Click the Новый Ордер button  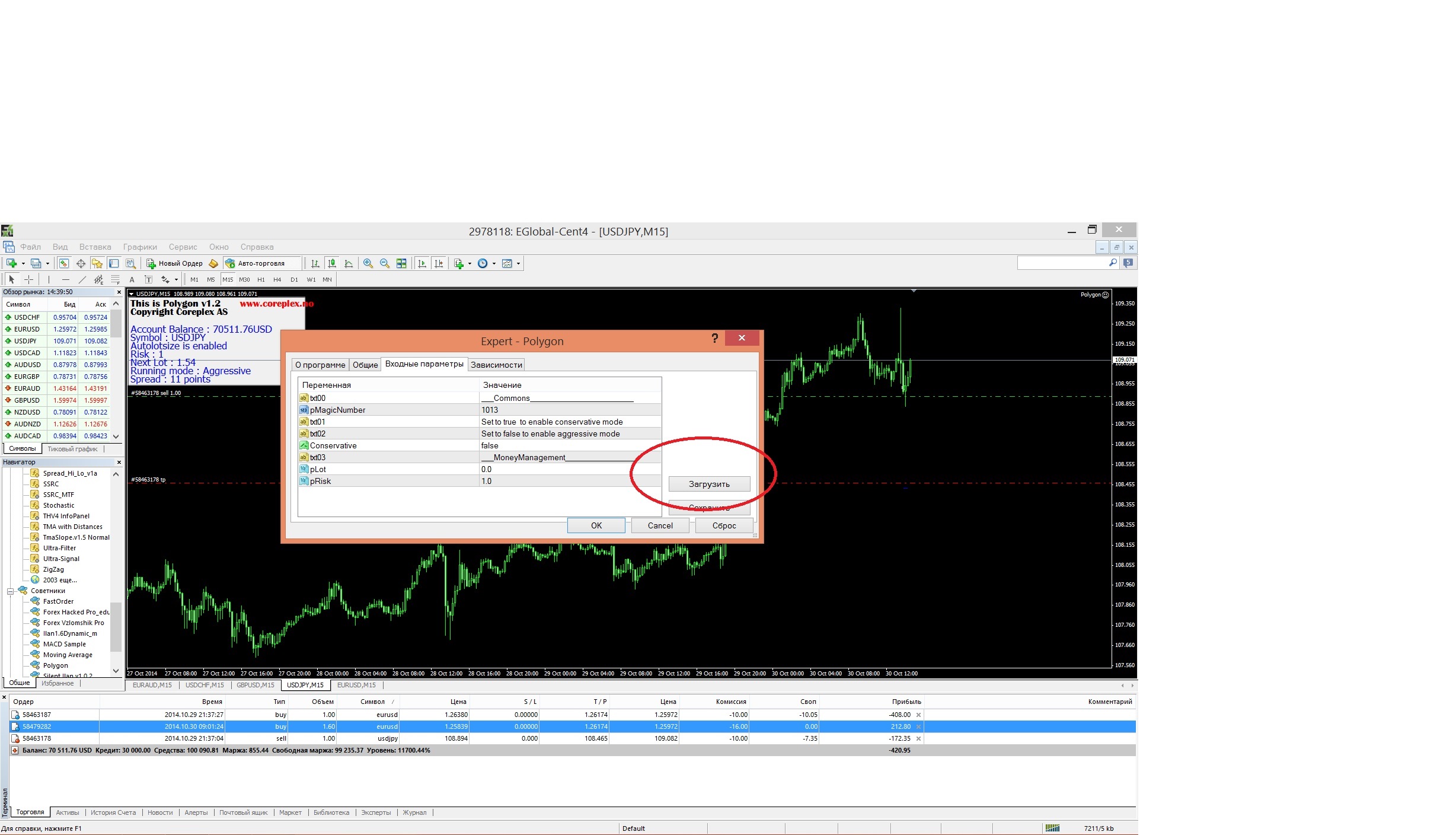174,263
